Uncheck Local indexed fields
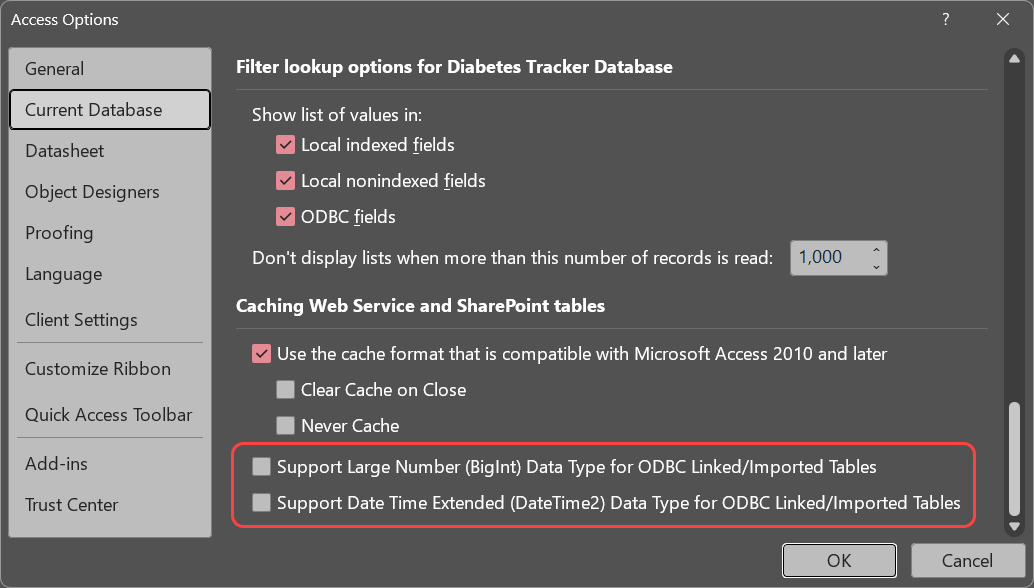Image resolution: width=1034 pixels, height=588 pixels. (x=286, y=145)
